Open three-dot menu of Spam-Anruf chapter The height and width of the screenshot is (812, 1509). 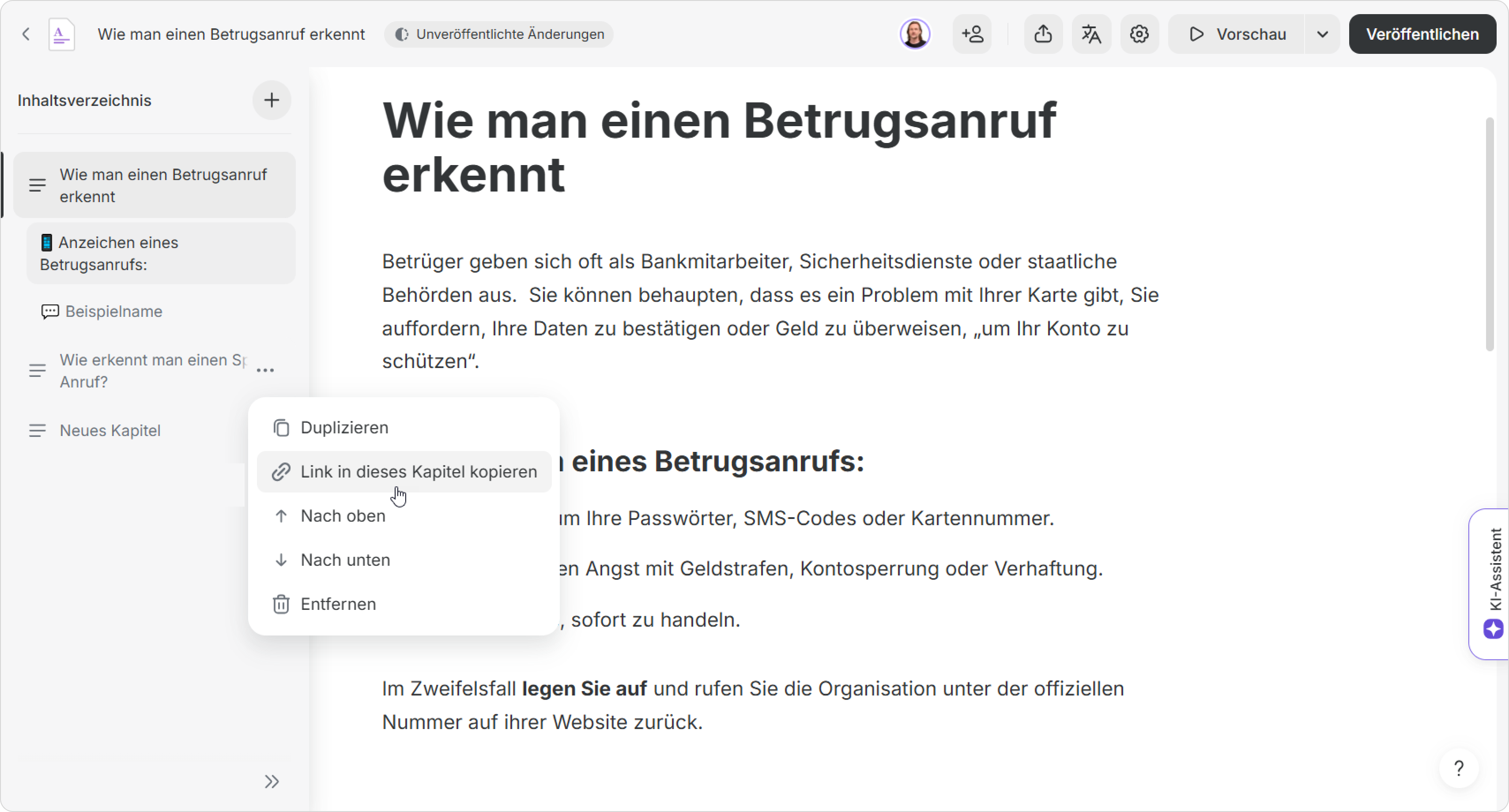point(265,370)
